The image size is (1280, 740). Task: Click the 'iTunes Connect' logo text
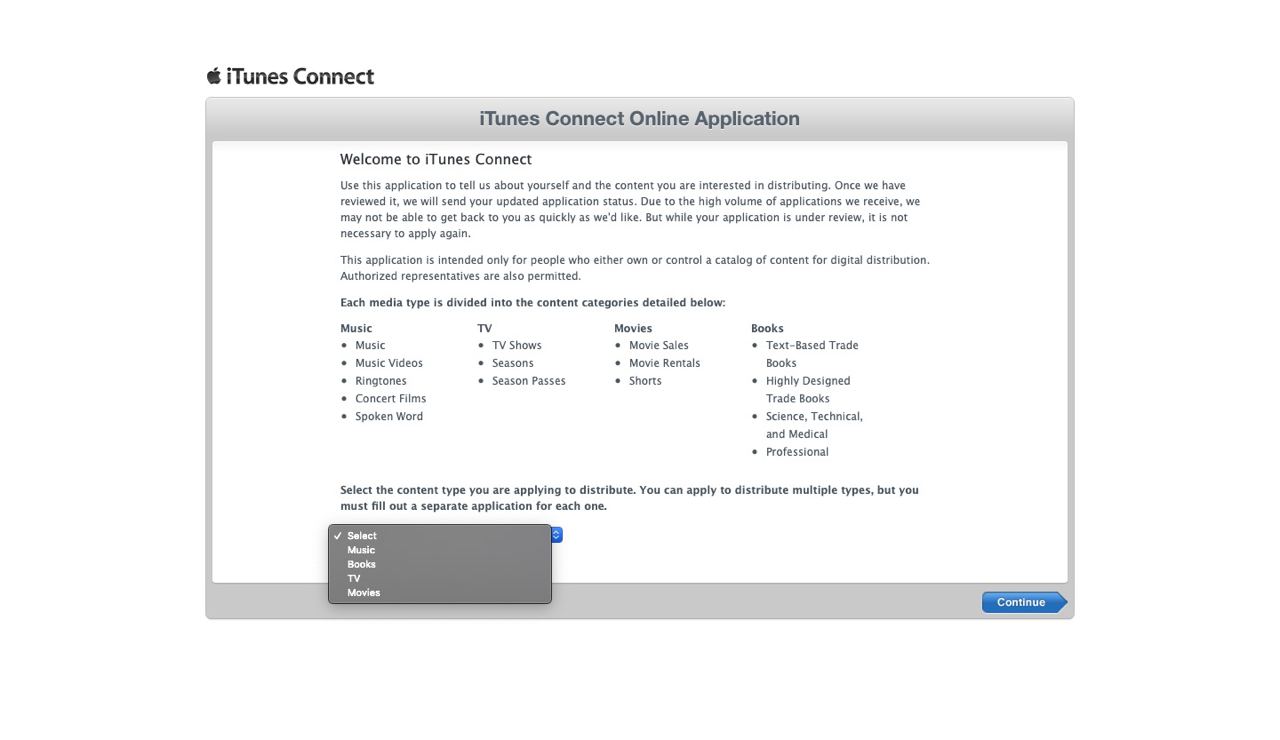pos(300,76)
